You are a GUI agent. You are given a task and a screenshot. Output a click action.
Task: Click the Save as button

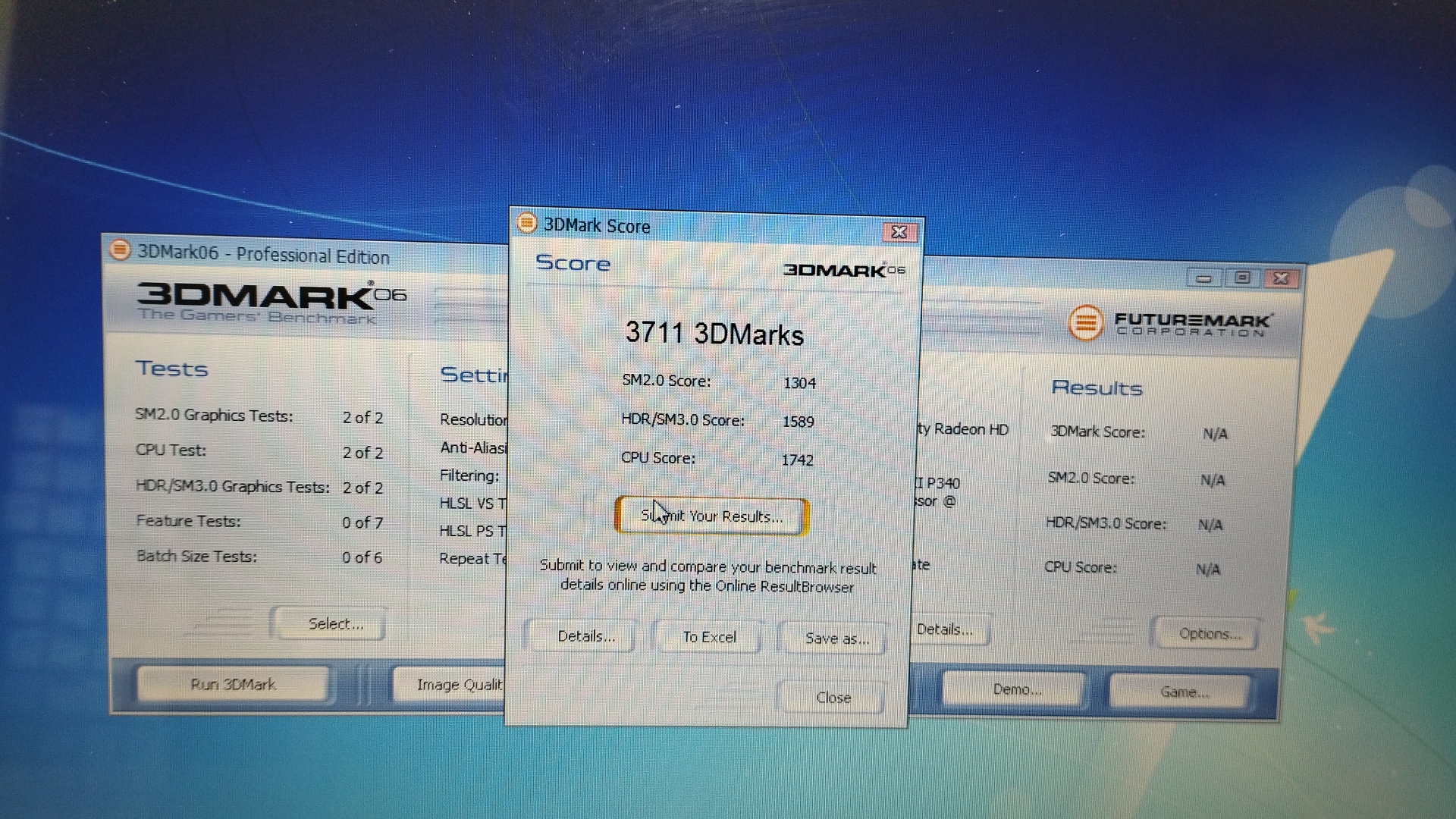pyautogui.click(x=835, y=639)
